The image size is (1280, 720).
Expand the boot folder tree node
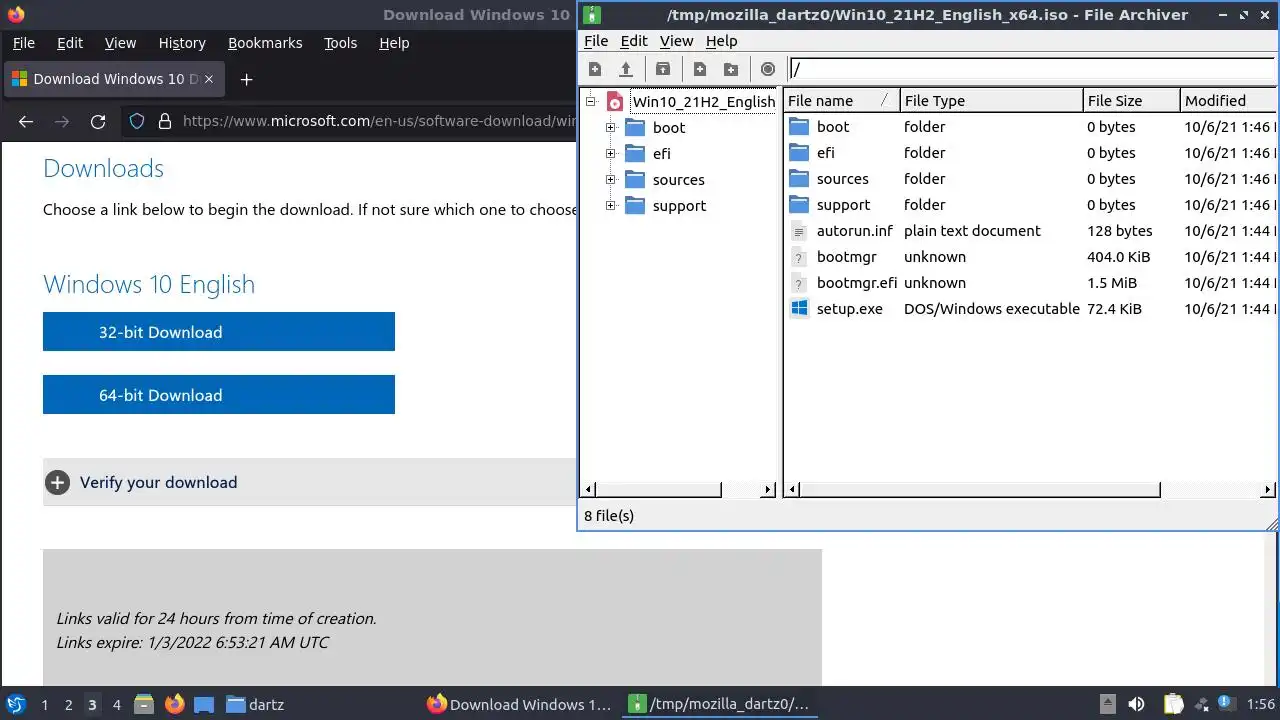(610, 128)
